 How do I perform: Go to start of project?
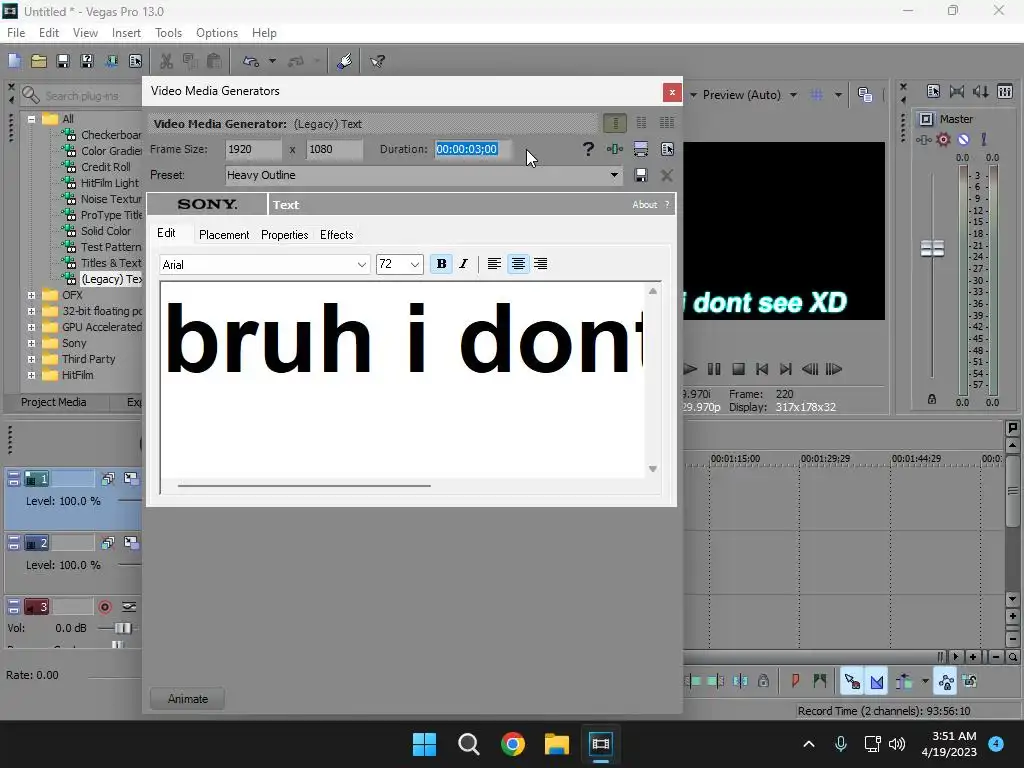pyautogui.click(x=761, y=369)
